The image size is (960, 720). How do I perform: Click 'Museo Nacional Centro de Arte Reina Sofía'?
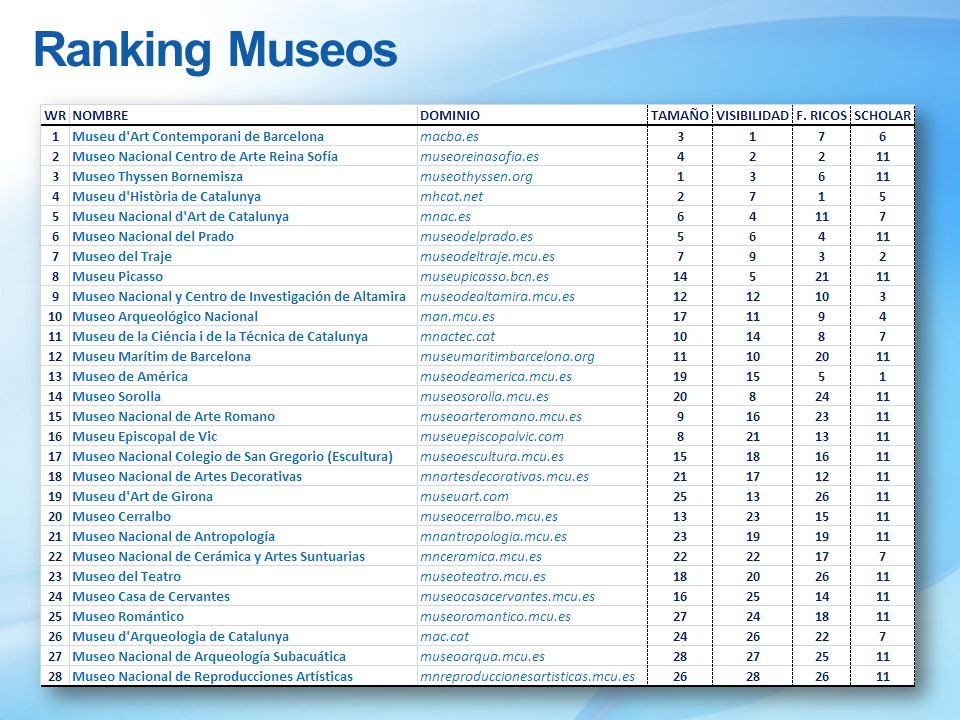click(x=205, y=157)
